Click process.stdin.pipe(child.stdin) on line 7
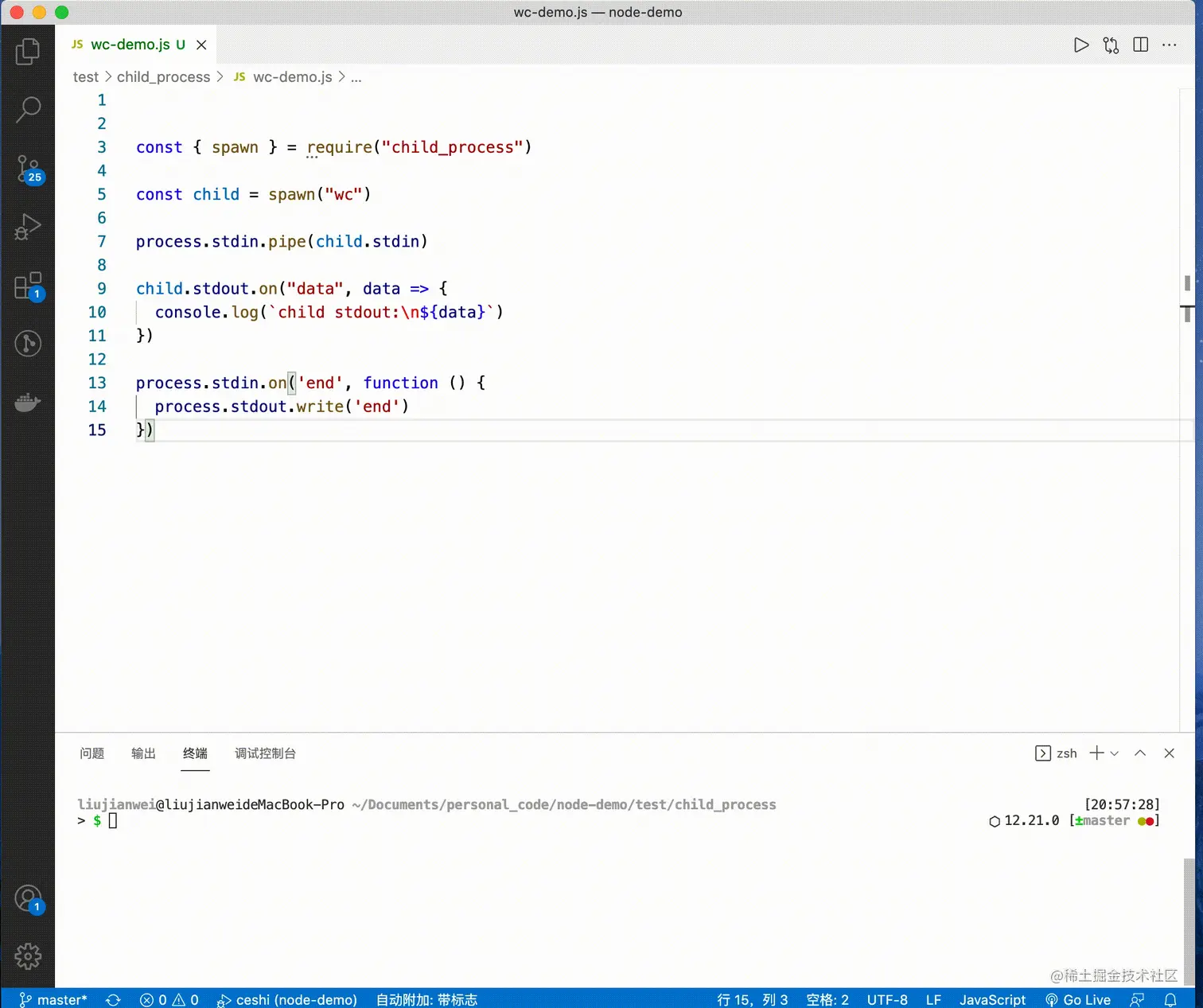 tap(282, 241)
